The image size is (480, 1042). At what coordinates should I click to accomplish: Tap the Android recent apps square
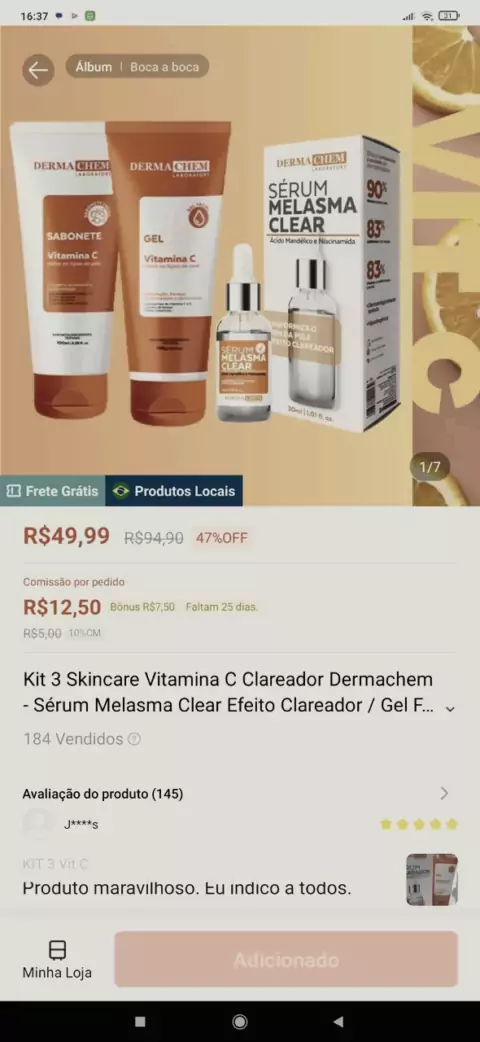point(140,1021)
